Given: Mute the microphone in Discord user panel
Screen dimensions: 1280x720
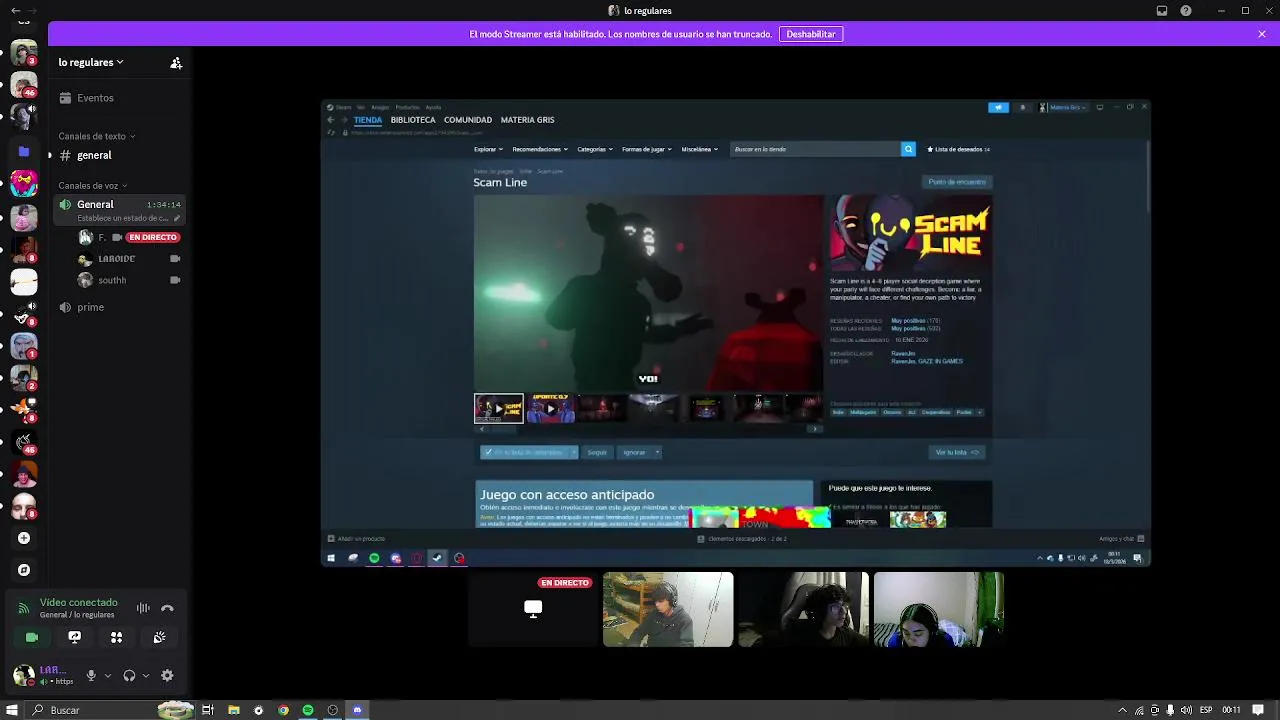Looking at the screenshot, I should [91, 676].
